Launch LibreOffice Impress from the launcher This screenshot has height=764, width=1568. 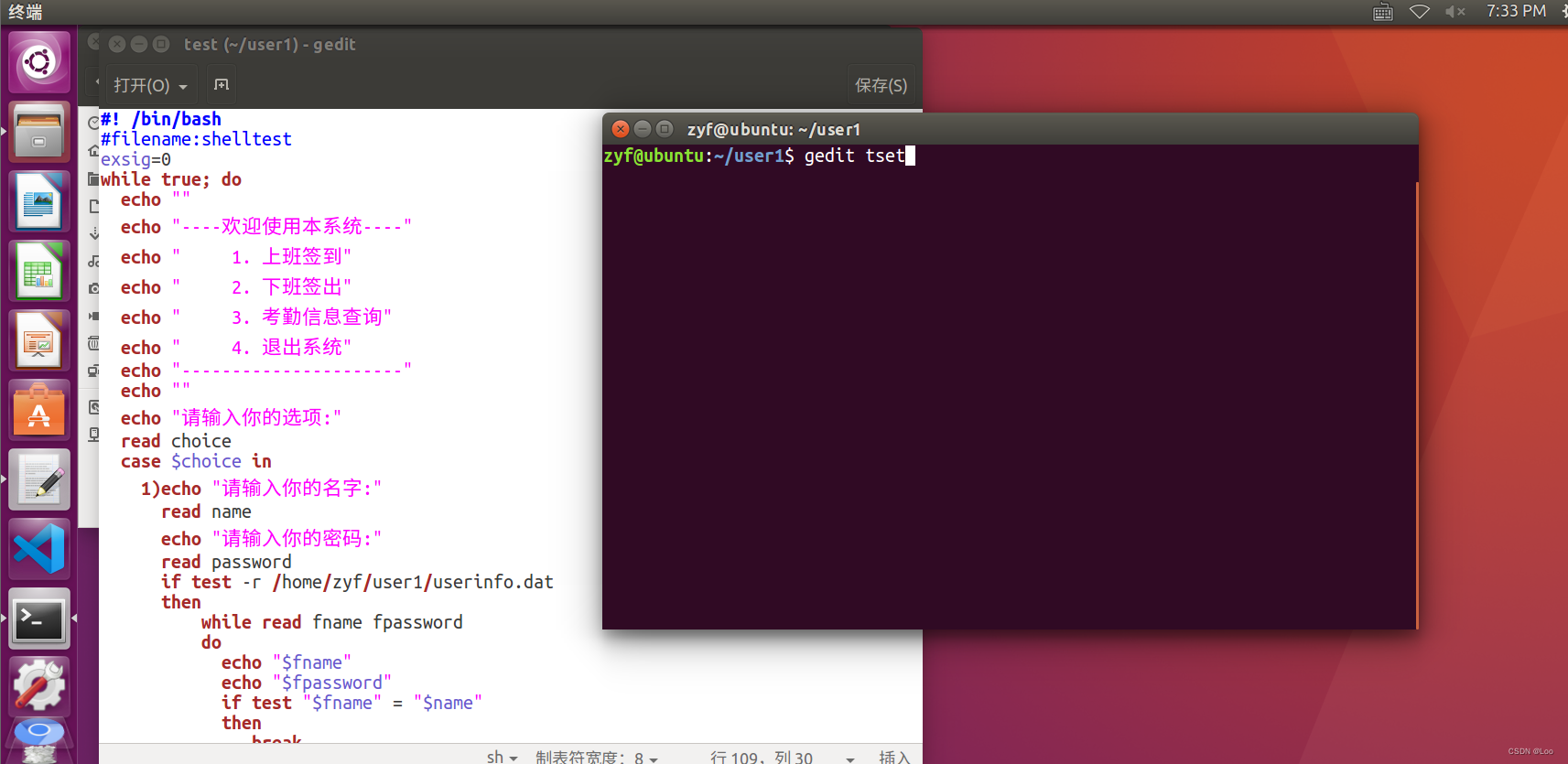(x=39, y=340)
